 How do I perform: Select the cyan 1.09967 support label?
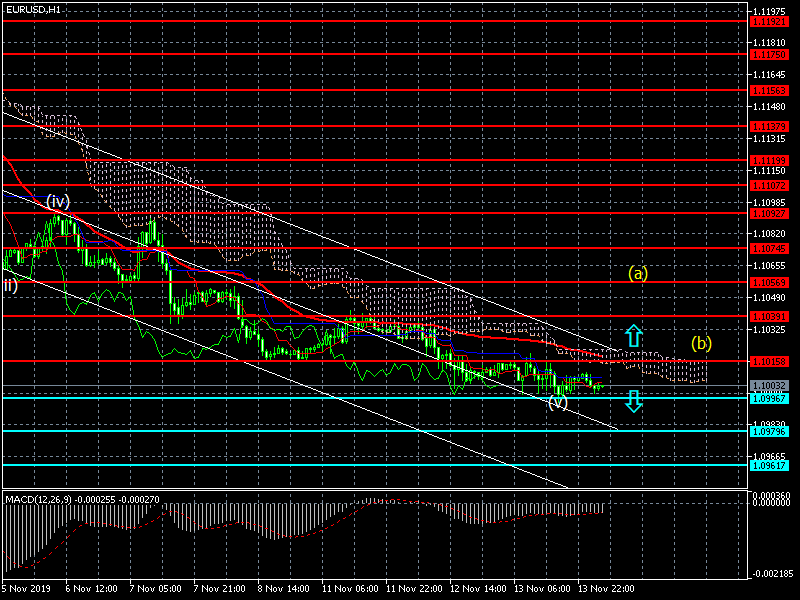click(769, 398)
